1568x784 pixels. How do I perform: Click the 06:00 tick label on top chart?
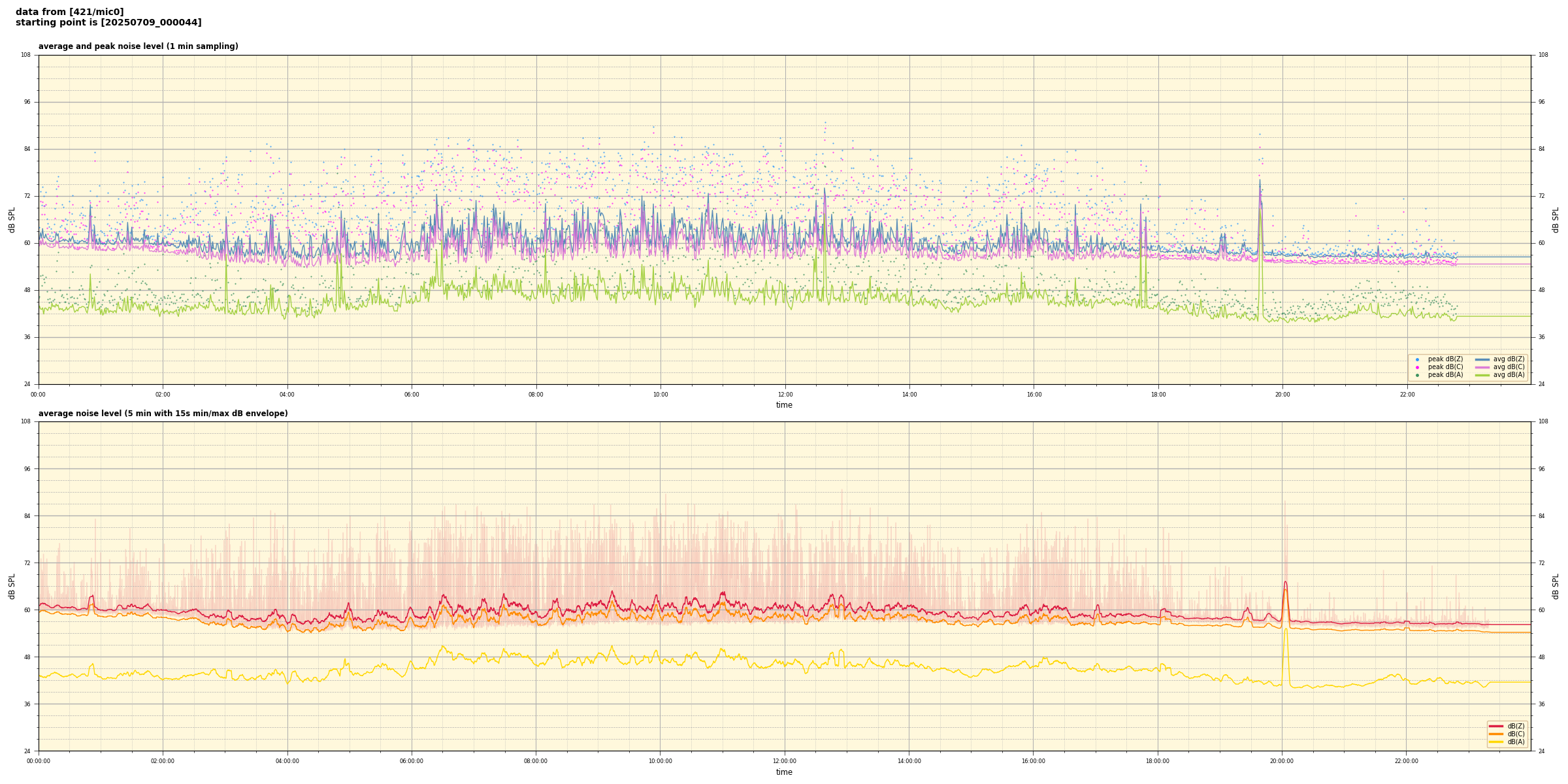(412, 395)
